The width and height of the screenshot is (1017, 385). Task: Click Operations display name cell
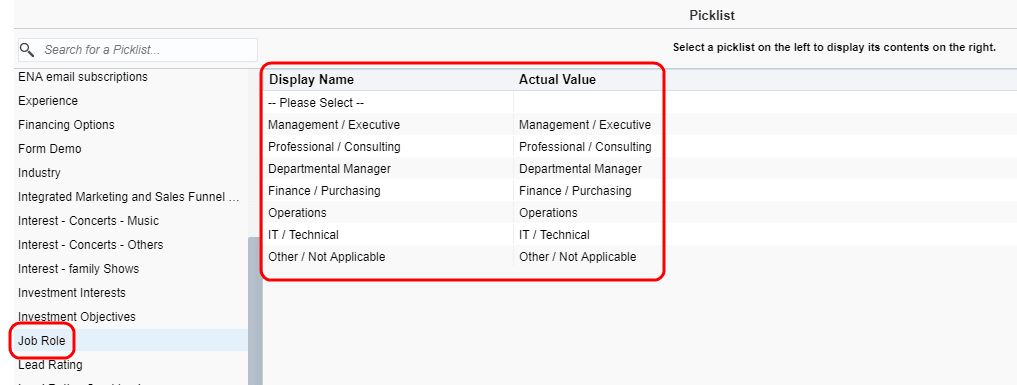(x=297, y=213)
